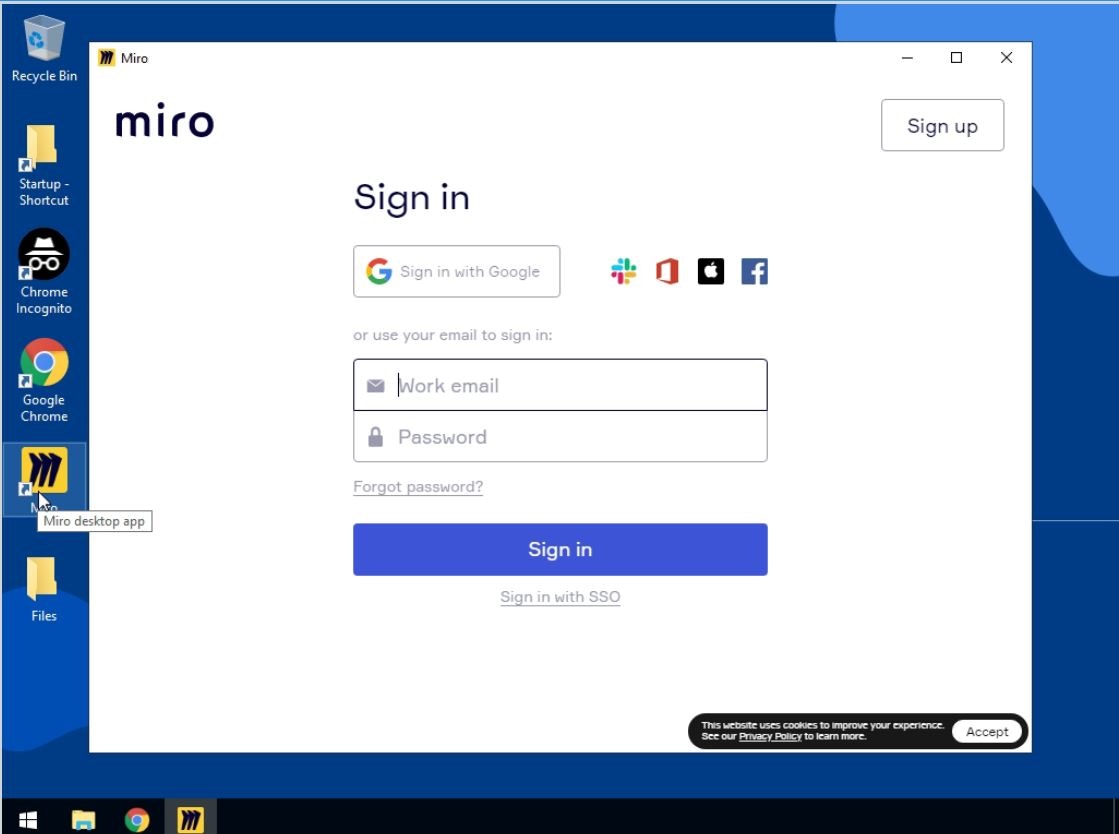Focus the Work email field
1119x834 pixels.
(x=560, y=385)
